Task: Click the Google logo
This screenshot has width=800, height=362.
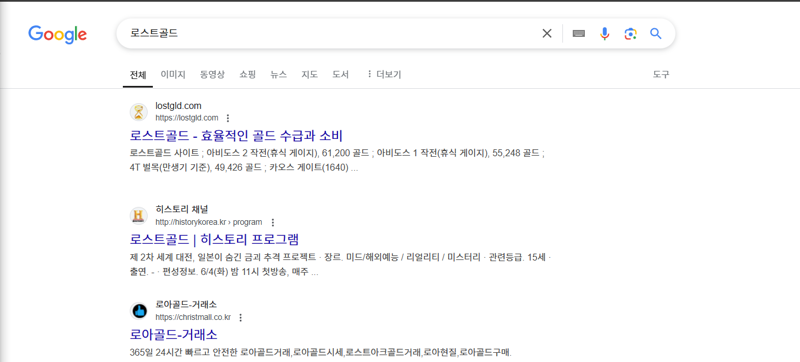Action: tap(57, 35)
